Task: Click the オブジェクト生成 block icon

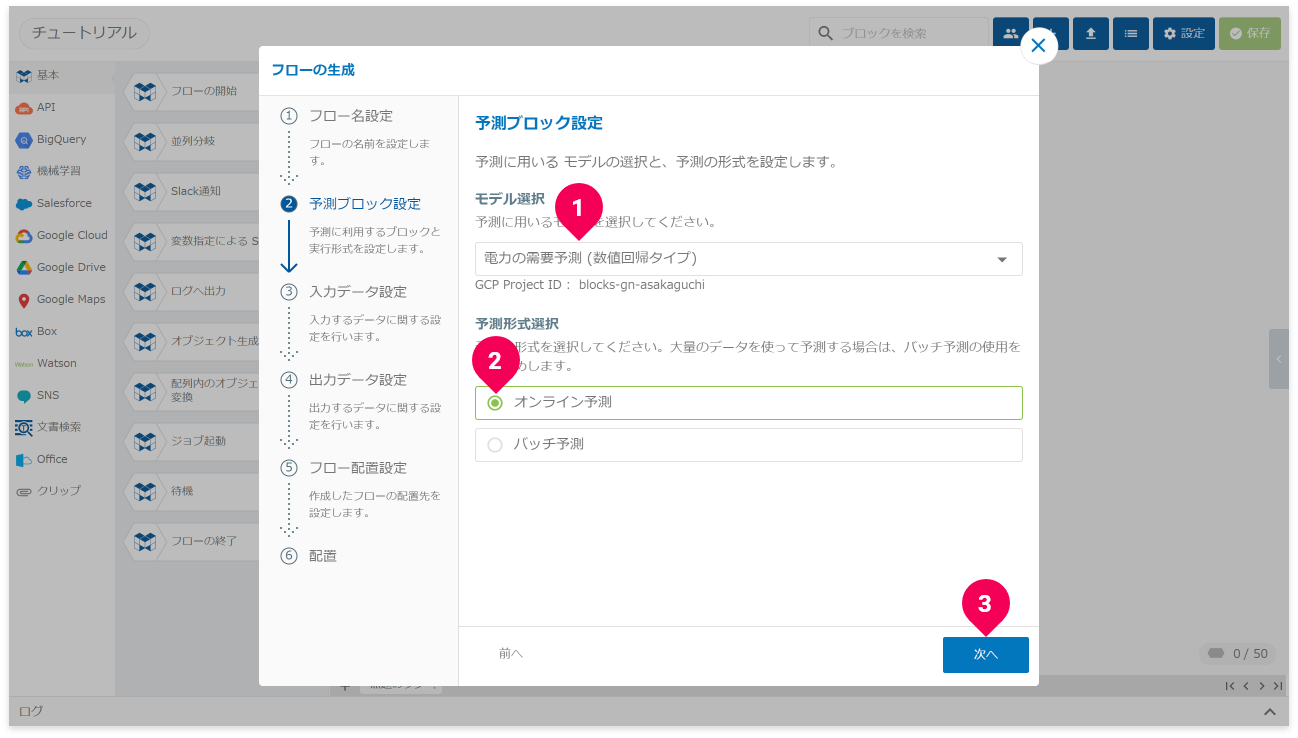Action: (x=146, y=341)
